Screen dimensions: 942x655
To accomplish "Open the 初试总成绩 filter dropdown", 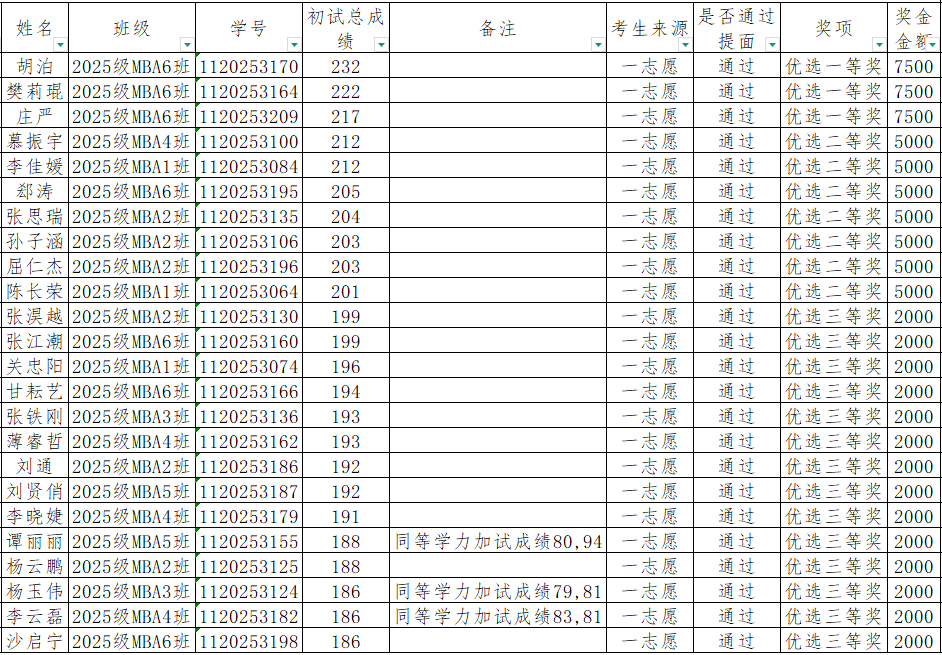I will point(380,45).
